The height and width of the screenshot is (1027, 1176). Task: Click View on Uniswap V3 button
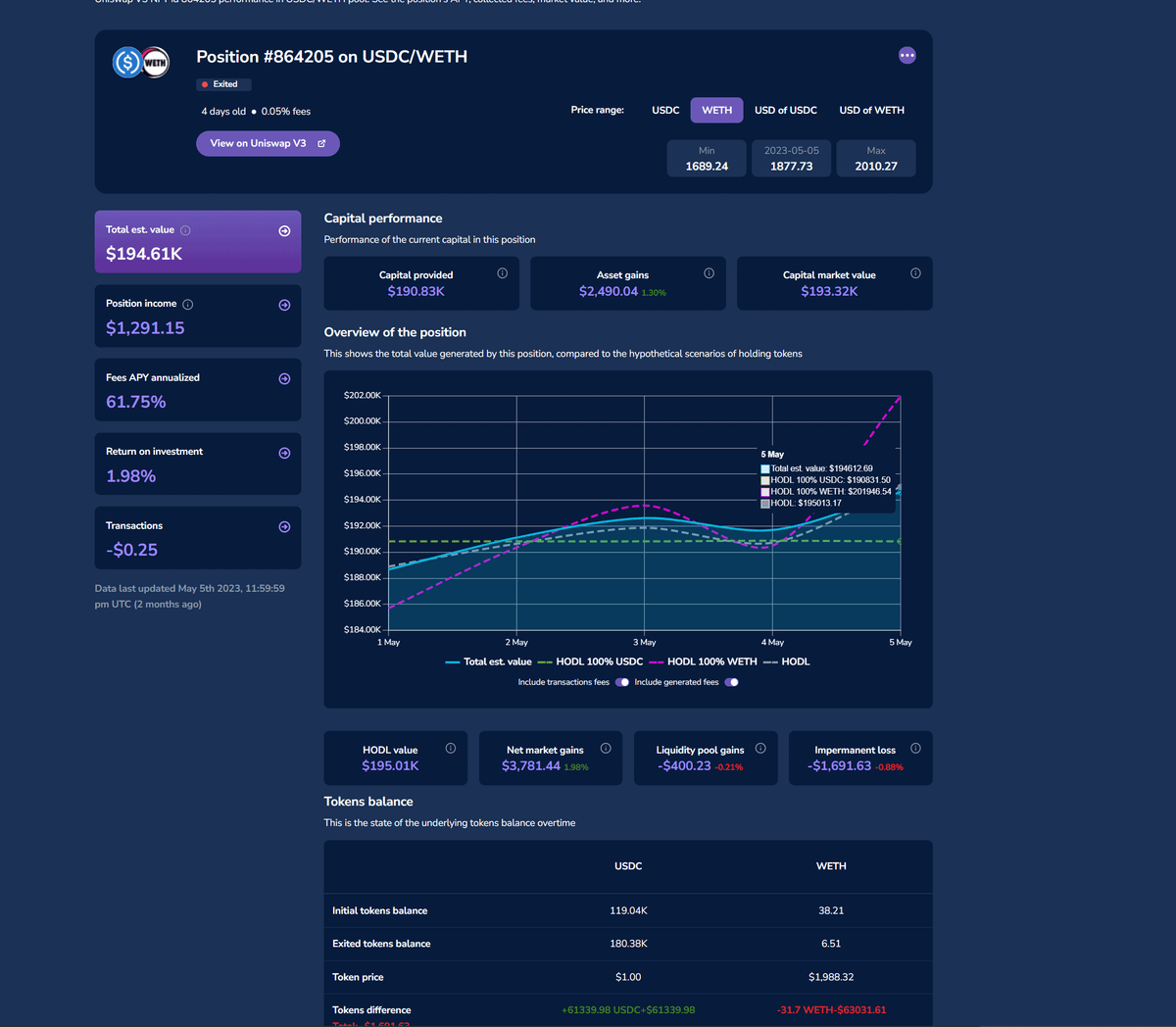268,143
